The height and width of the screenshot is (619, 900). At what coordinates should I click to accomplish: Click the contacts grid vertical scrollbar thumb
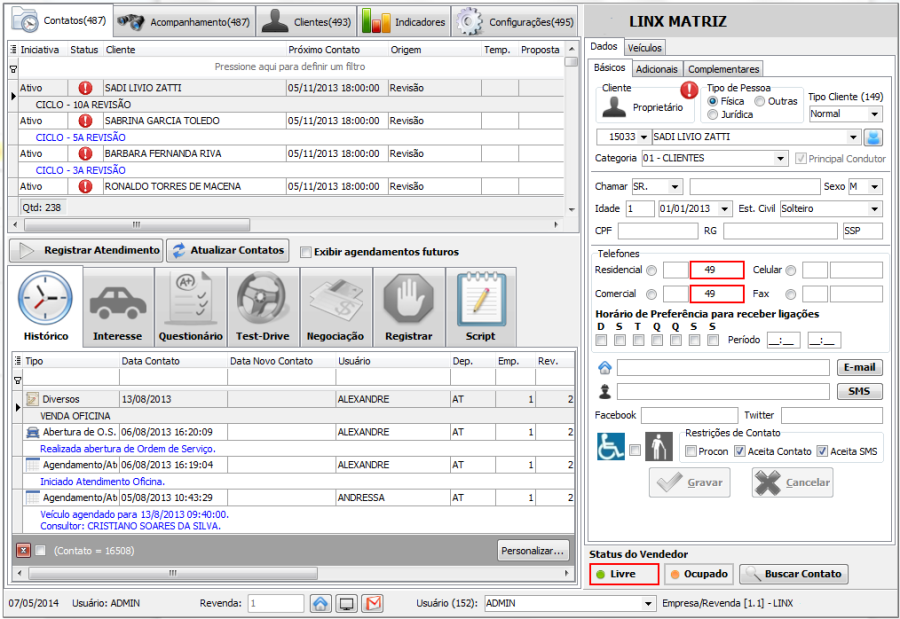pyautogui.click(x=571, y=61)
